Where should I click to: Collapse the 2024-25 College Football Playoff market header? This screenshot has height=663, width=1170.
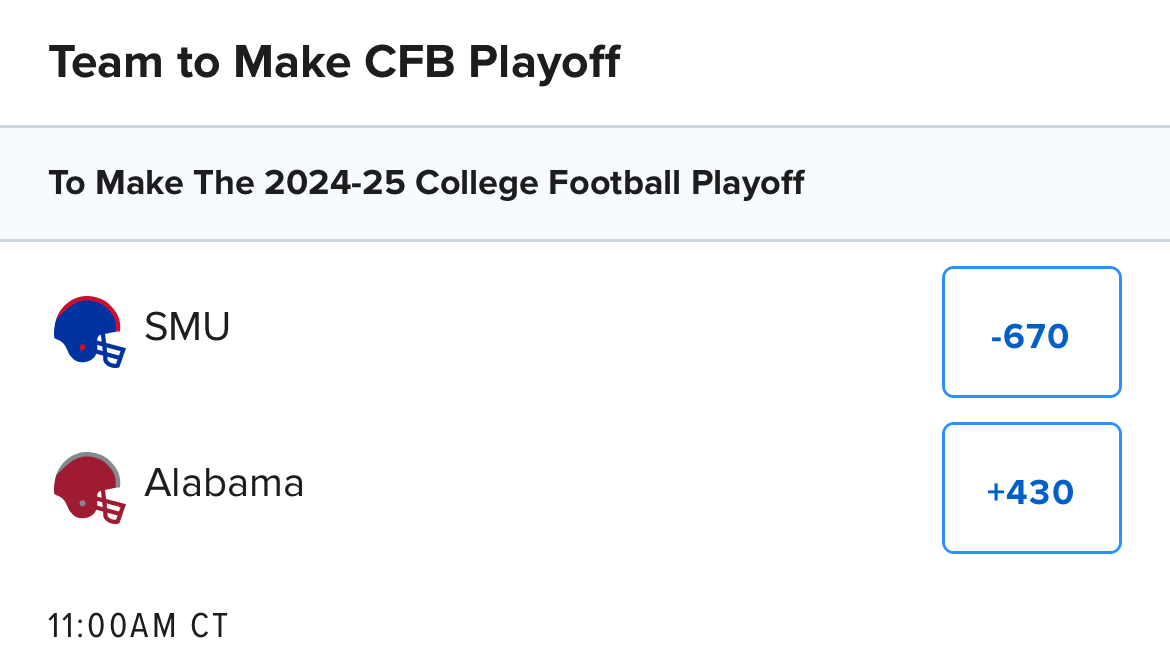pyautogui.click(x=426, y=184)
